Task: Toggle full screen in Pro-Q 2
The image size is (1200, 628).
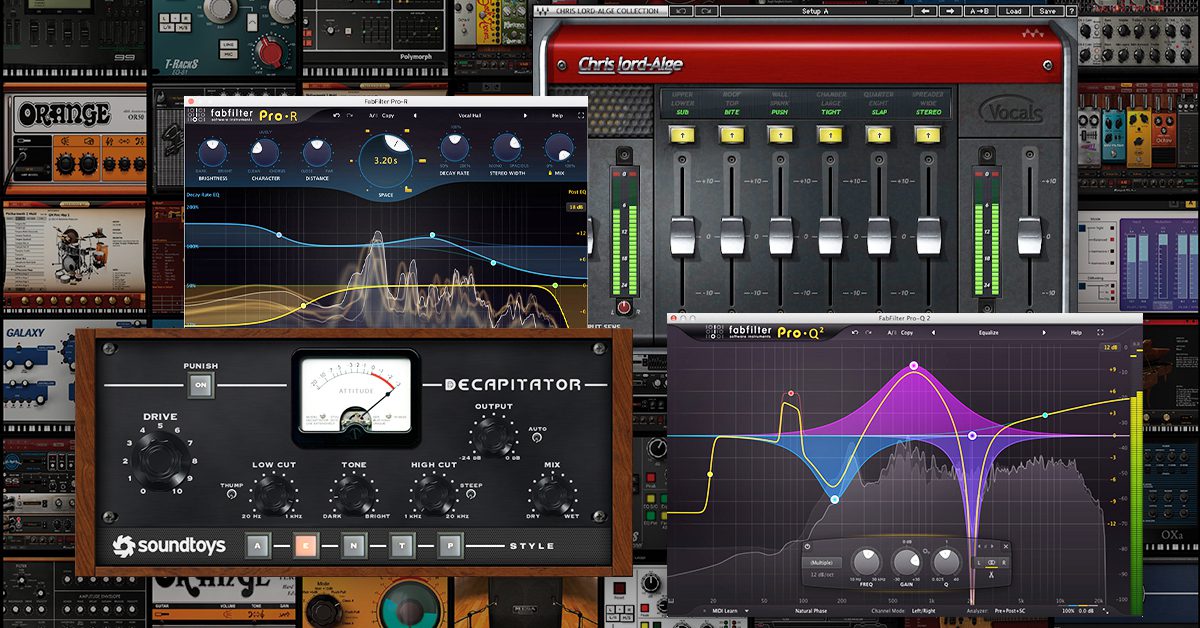Action: coord(1100,332)
